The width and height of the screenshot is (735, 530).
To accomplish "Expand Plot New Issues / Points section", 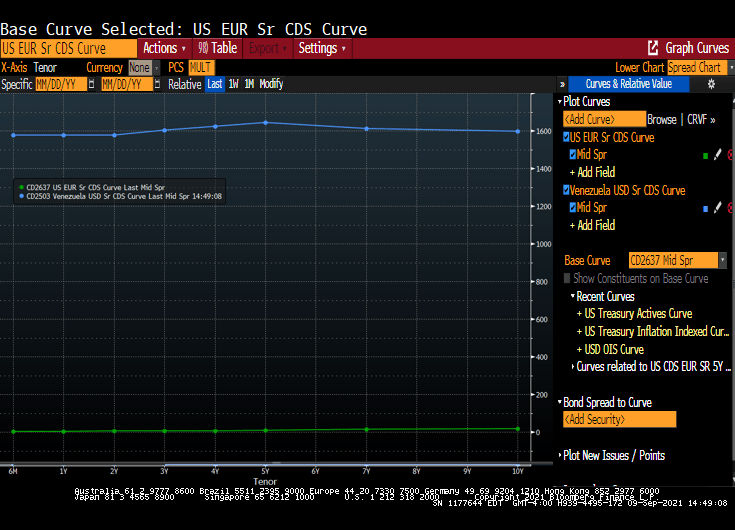I will [560, 456].
